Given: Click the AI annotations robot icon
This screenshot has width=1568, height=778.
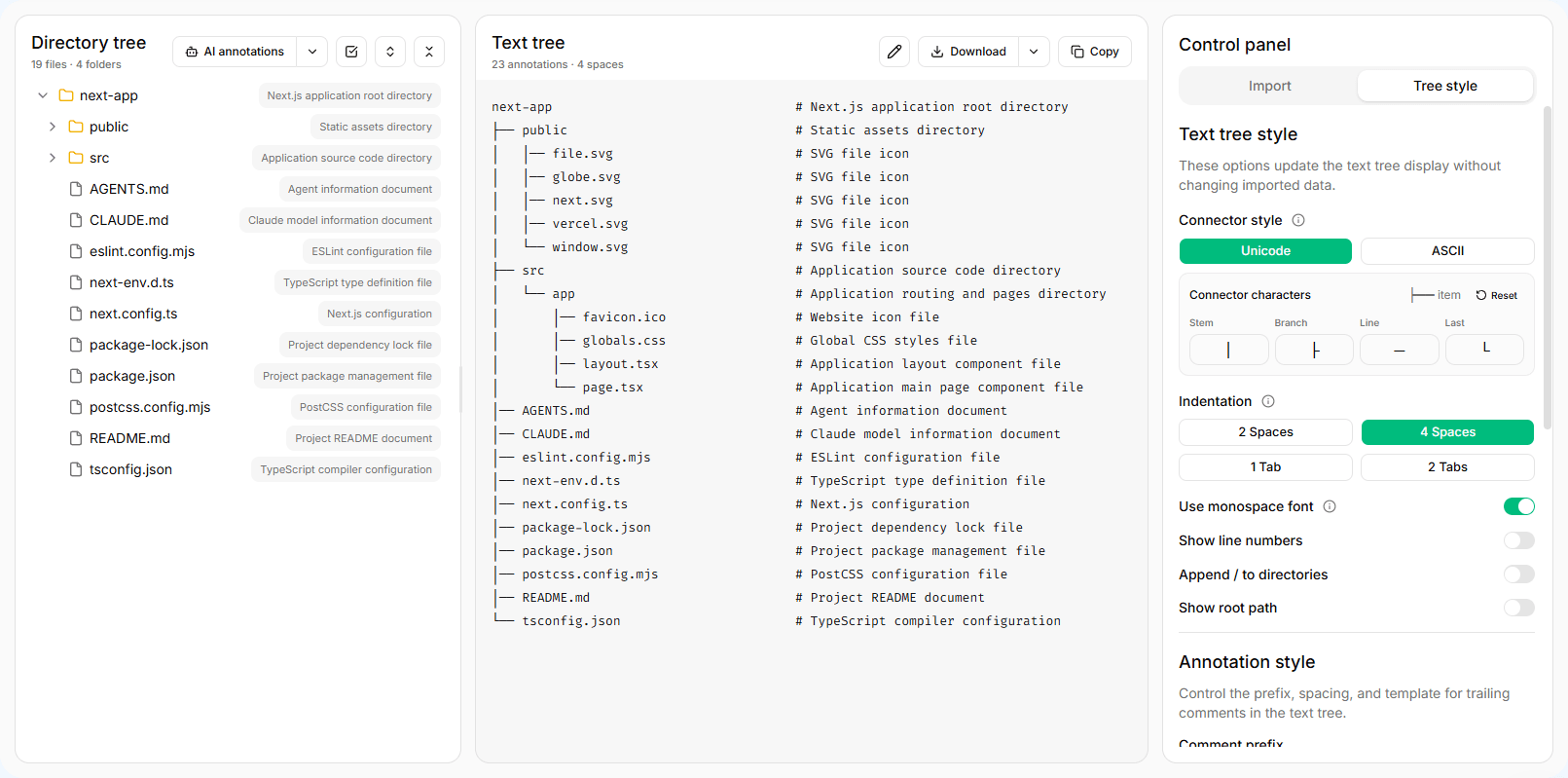Looking at the screenshot, I should pyautogui.click(x=192, y=52).
